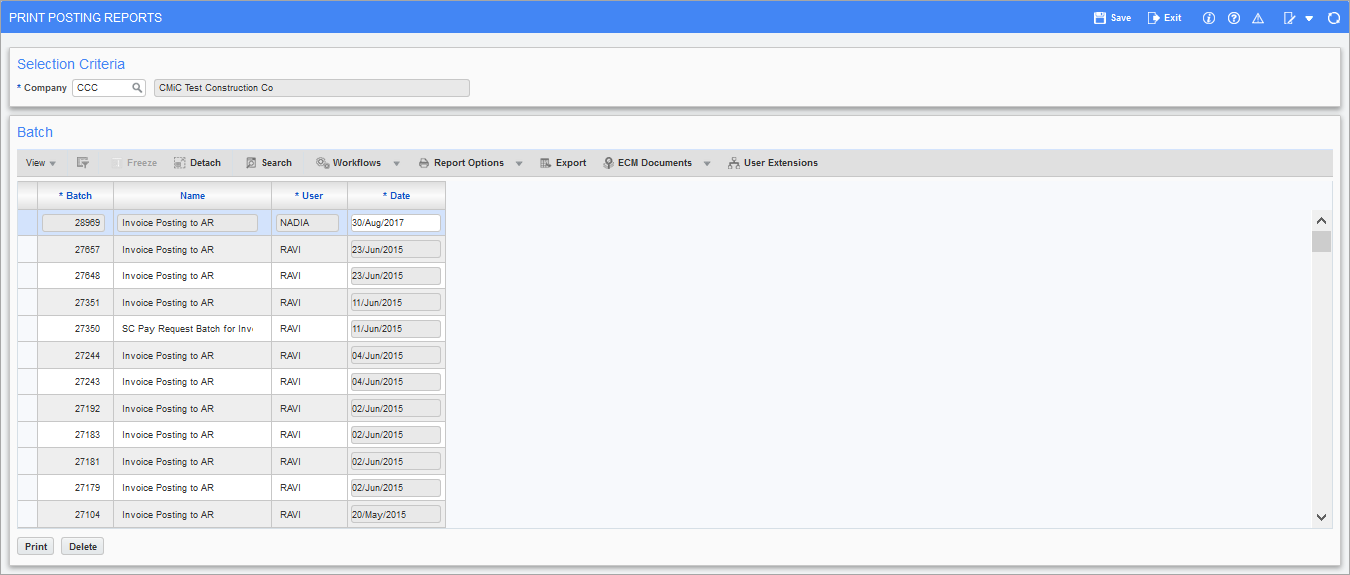Expand the Workflows dropdown arrow

pyautogui.click(x=396, y=163)
